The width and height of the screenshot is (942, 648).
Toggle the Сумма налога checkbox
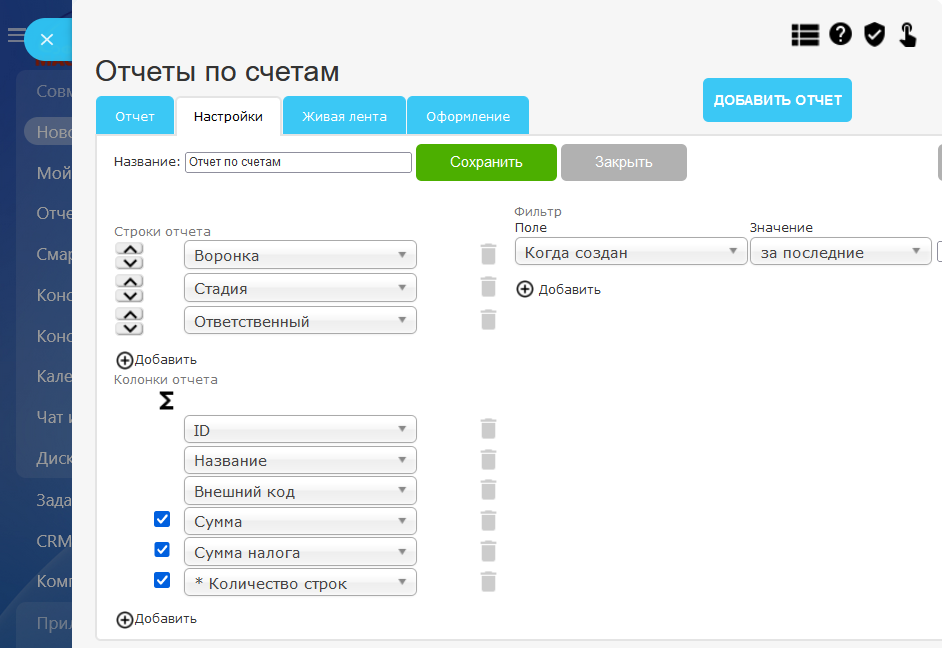pyautogui.click(x=162, y=550)
